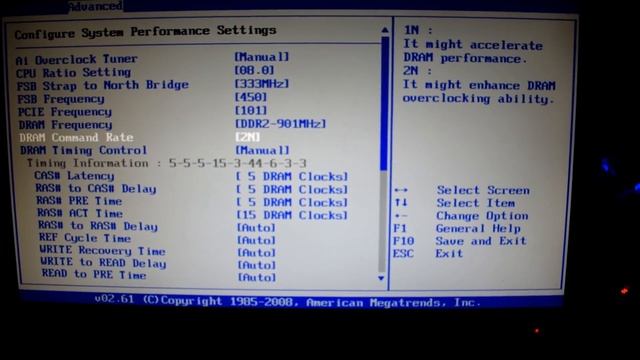Click the ESC Exit hint

tap(428, 253)
